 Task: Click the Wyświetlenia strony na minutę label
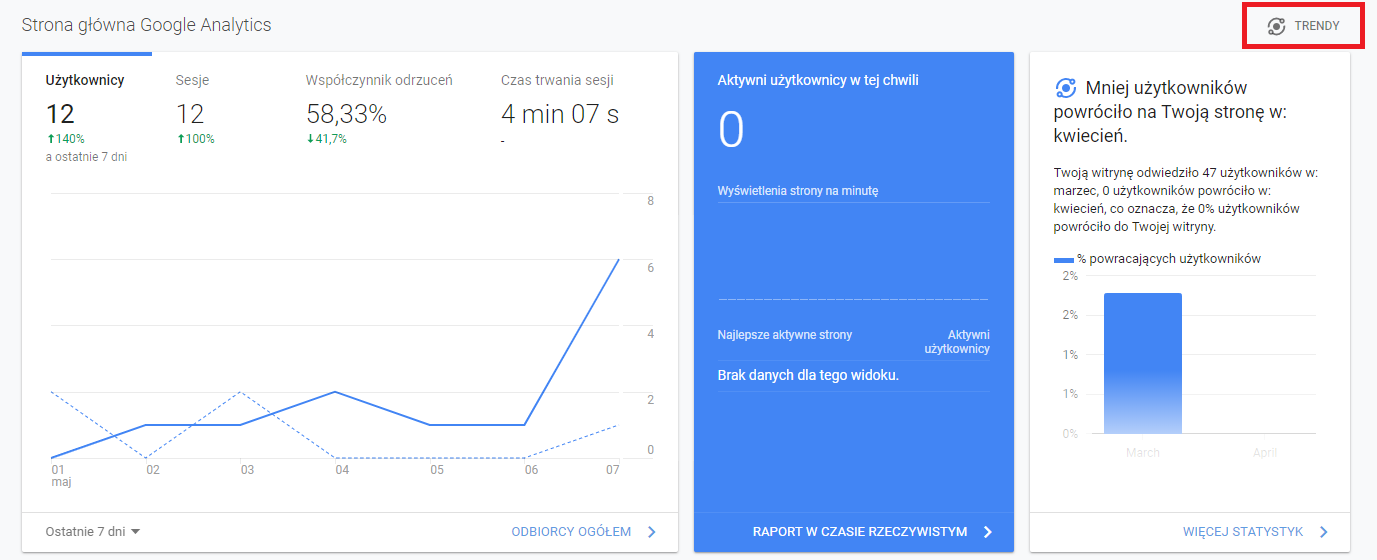798,190
